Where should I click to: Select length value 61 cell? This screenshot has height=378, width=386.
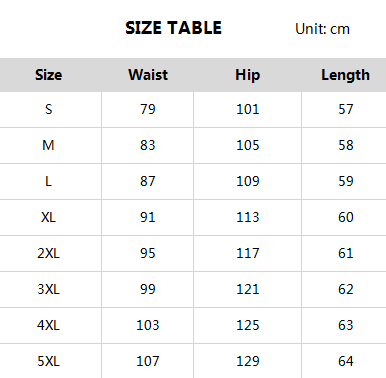click(x=346, y=253)
